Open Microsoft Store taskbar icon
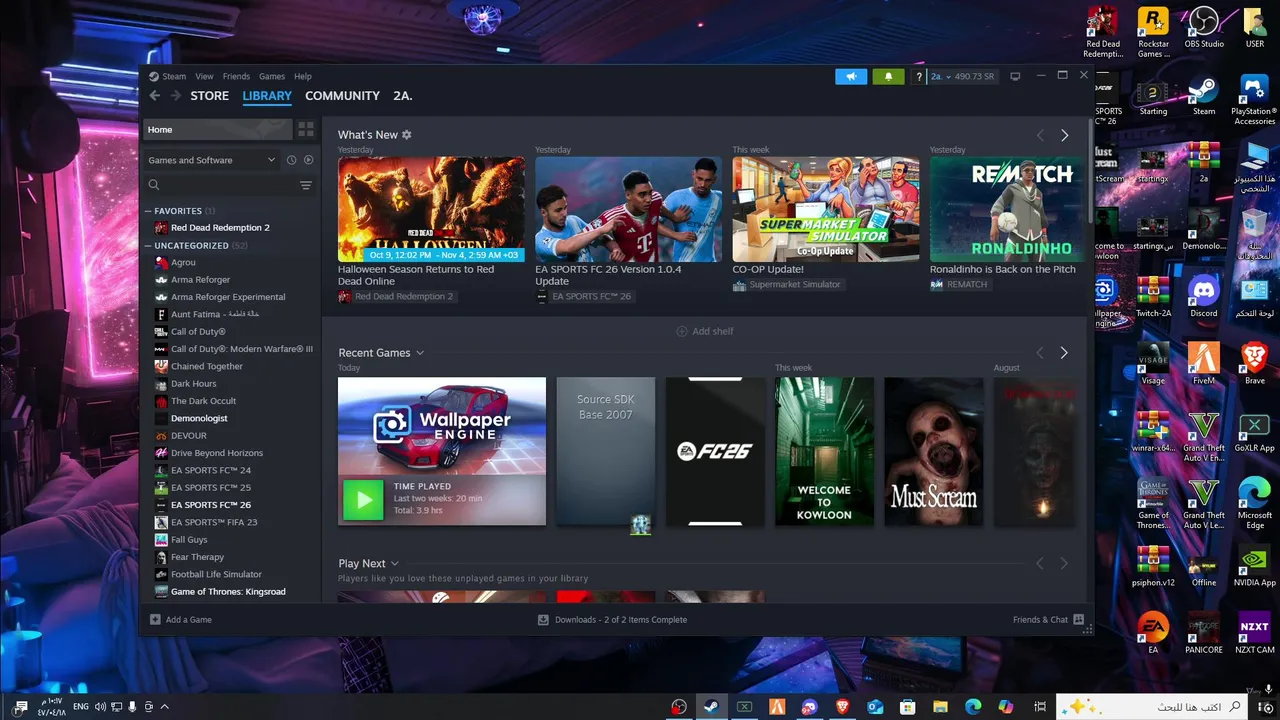 point(908,706)
